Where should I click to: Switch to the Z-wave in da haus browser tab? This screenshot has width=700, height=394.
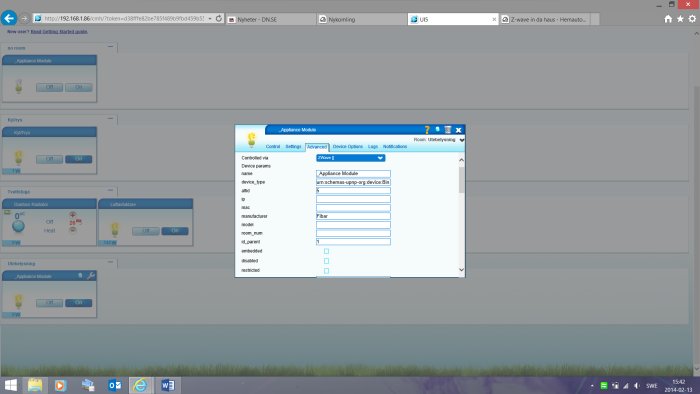[x=545, y=19]
